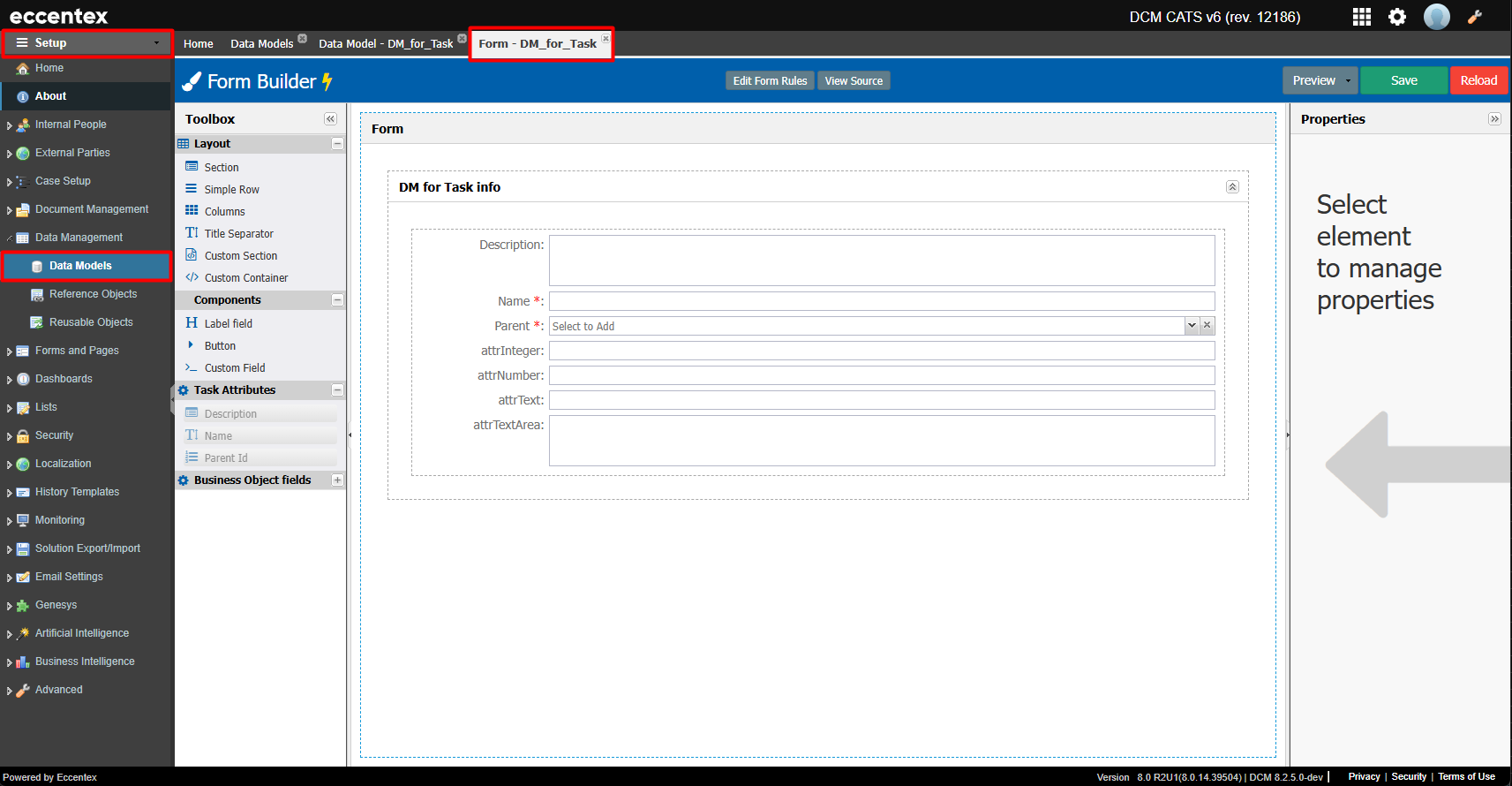Click the Custom Field icon
Screen dimensions: 1512x786
pos(192,367)
